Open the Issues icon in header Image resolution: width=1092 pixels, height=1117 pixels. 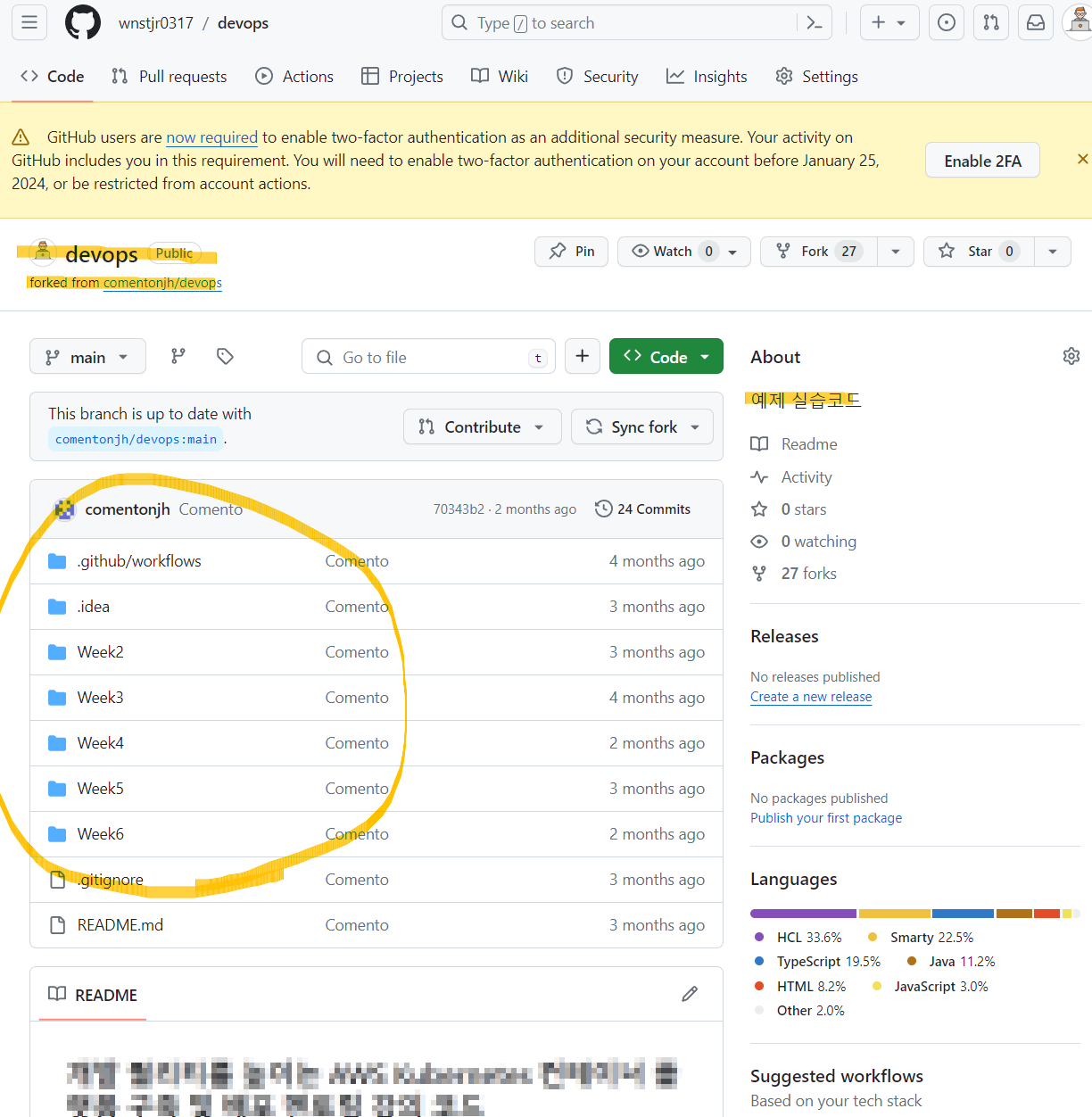tap(947, 22)
